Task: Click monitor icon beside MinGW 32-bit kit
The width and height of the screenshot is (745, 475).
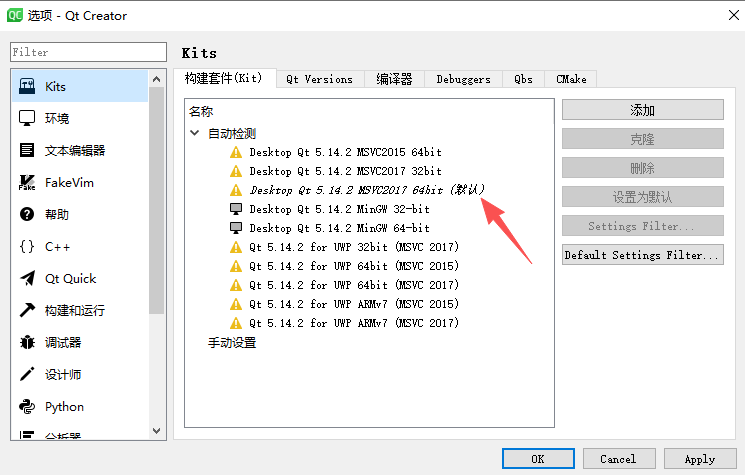Action: 236,209
